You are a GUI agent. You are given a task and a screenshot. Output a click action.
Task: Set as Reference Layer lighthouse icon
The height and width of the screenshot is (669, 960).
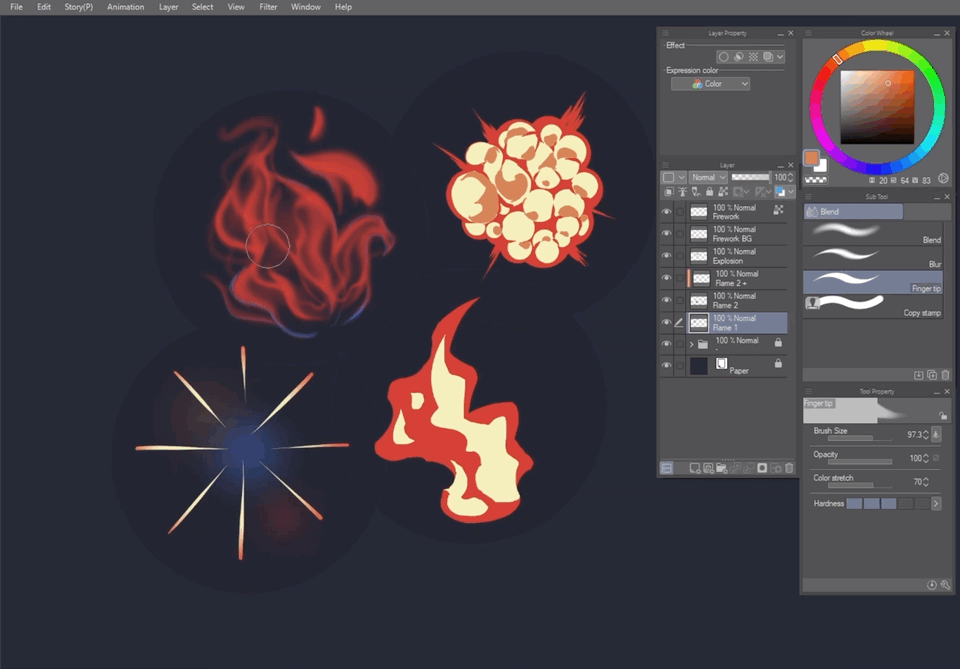[682, 192]
